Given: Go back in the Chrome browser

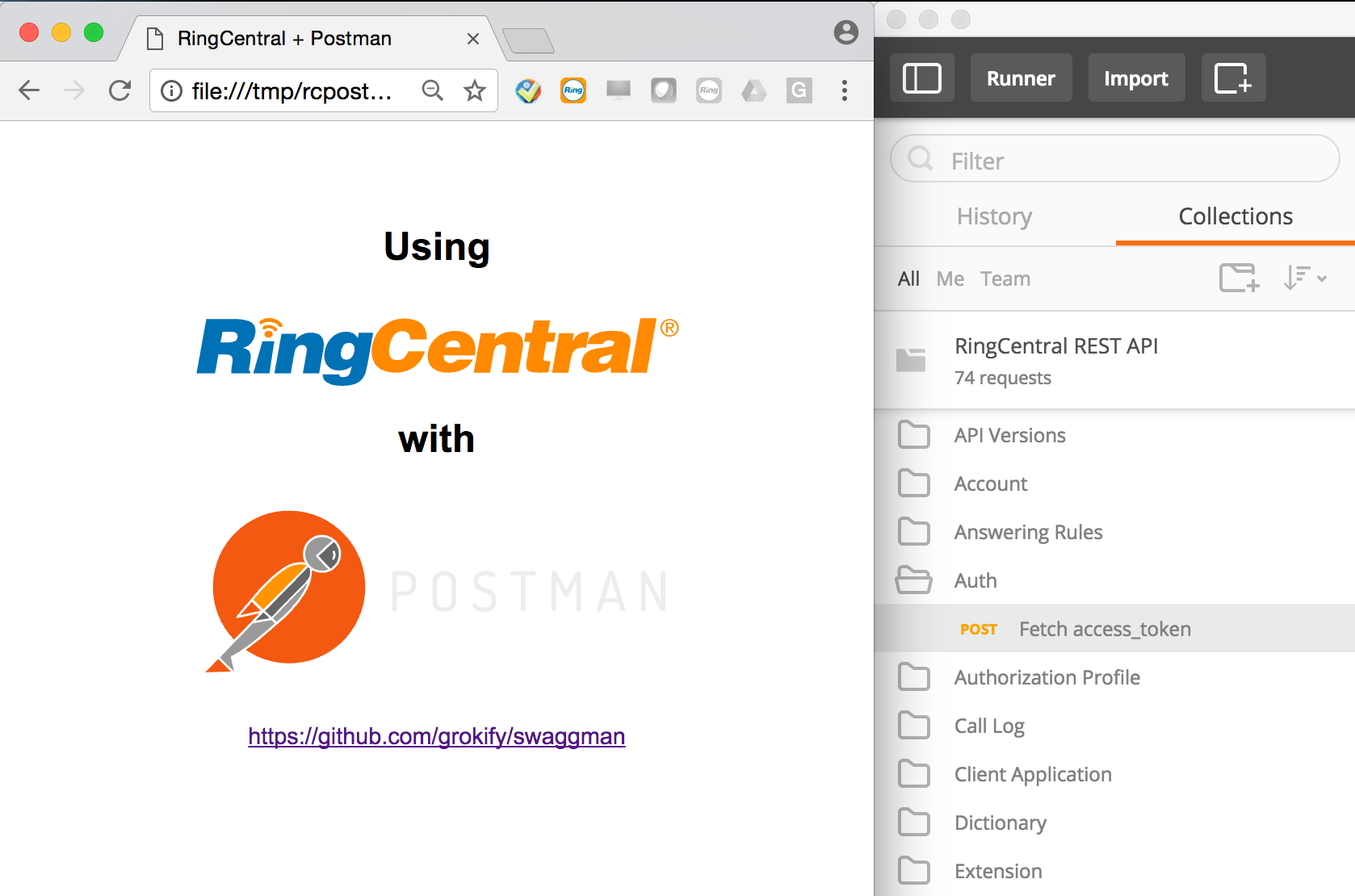Looking at the screenshot, I should coord(29,90).
